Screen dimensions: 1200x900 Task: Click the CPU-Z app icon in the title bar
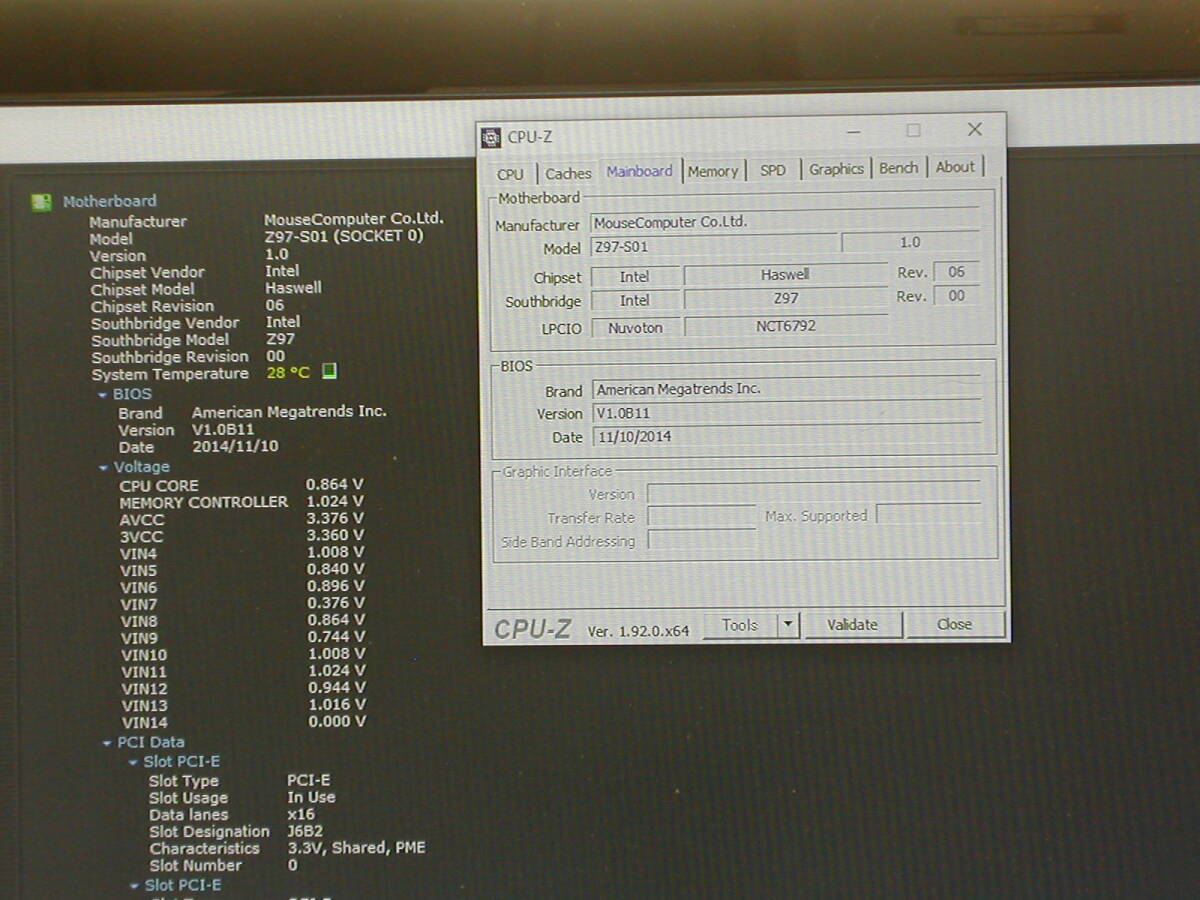tap(491, 138)
